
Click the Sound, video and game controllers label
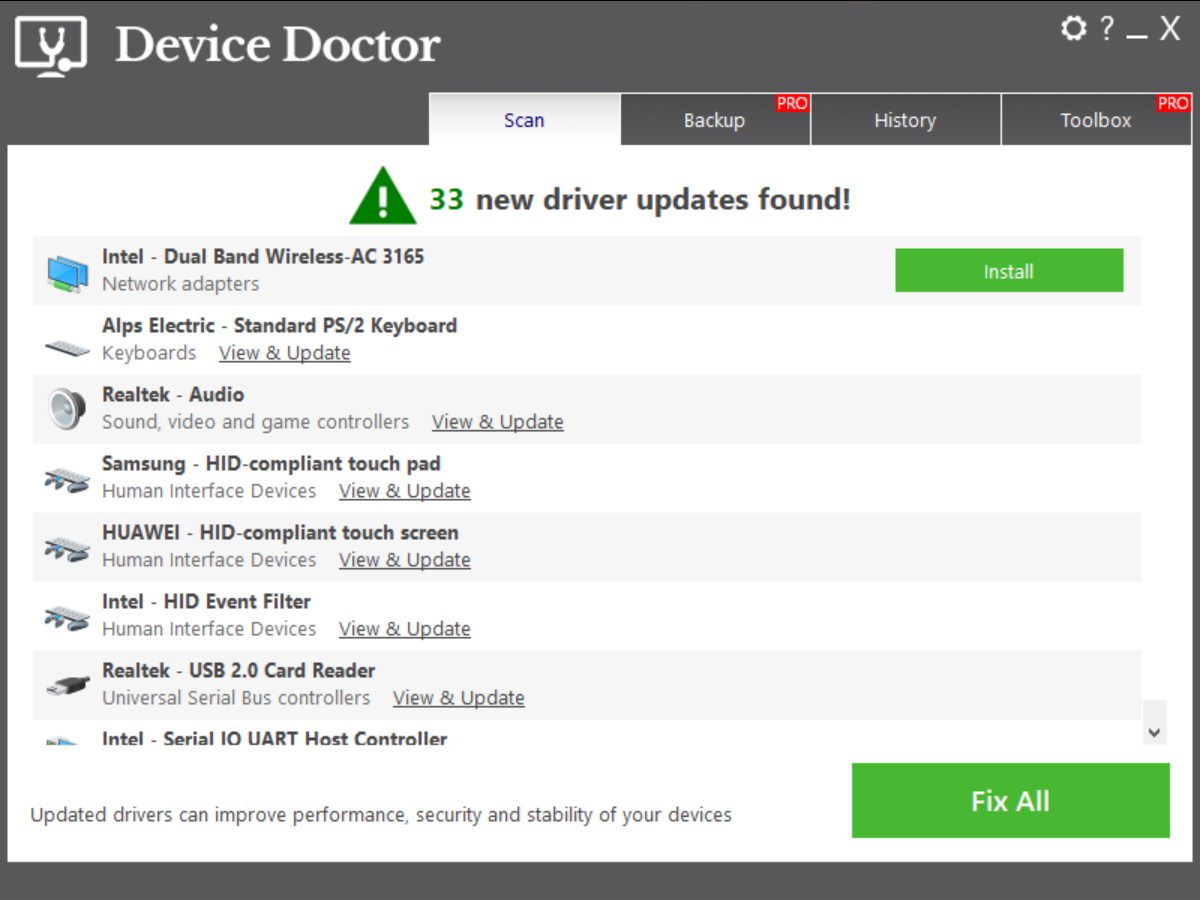[256, 422]
